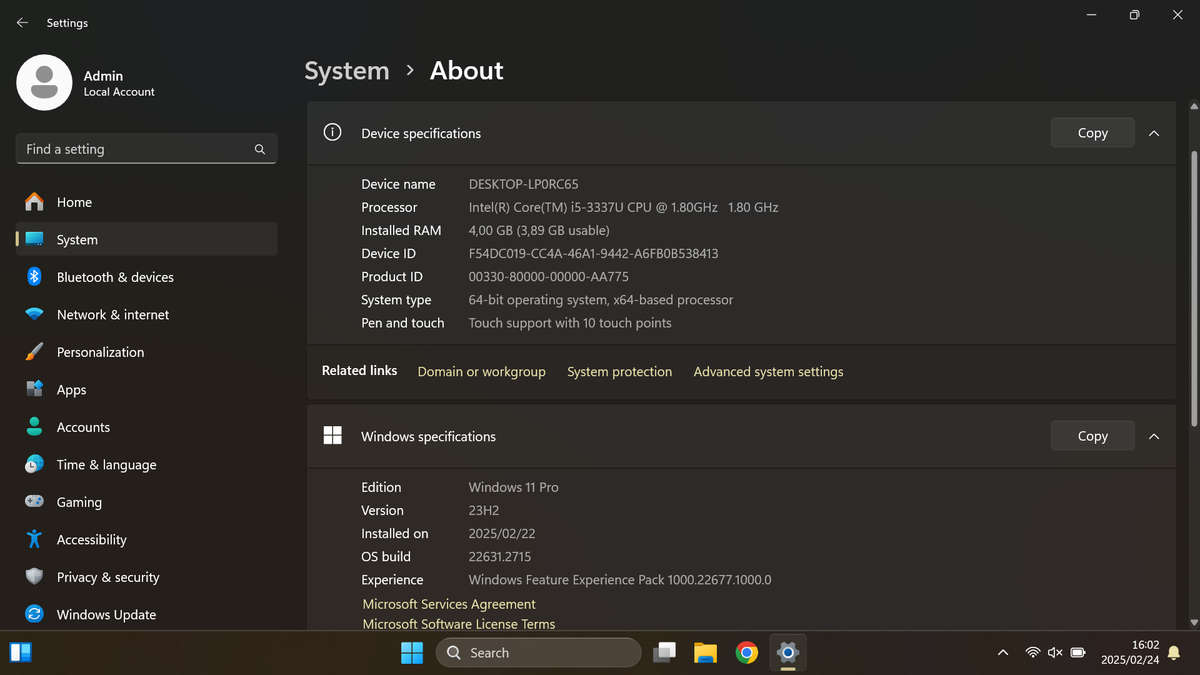Select Network & internet in sidebar
Image resolution: width=1200 pixels, height=675 pixels.
113,314
